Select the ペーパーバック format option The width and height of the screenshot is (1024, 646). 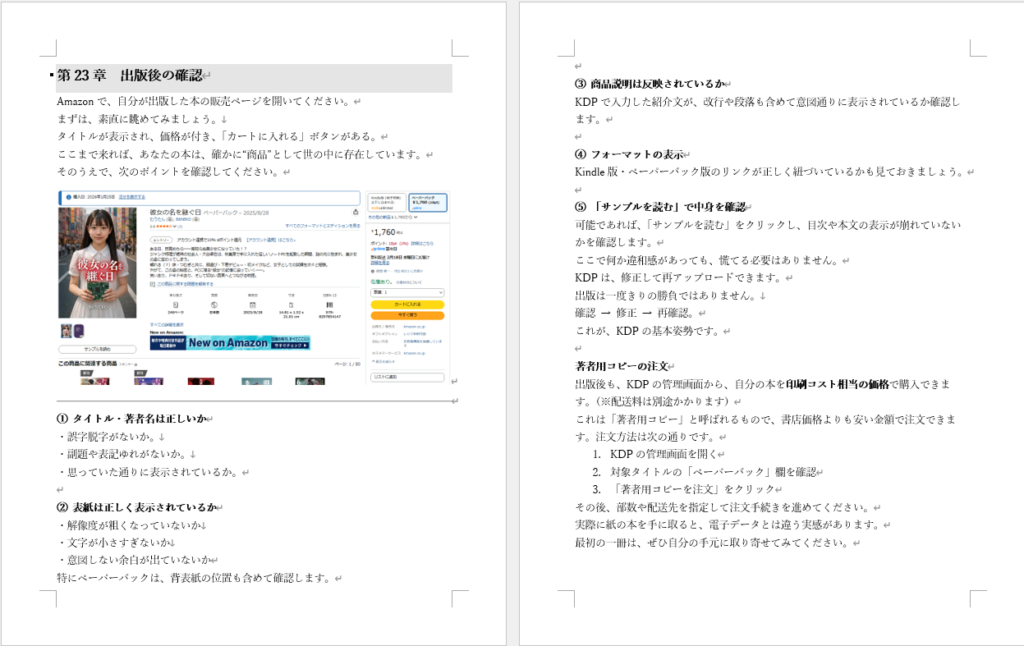coord(426,202)
